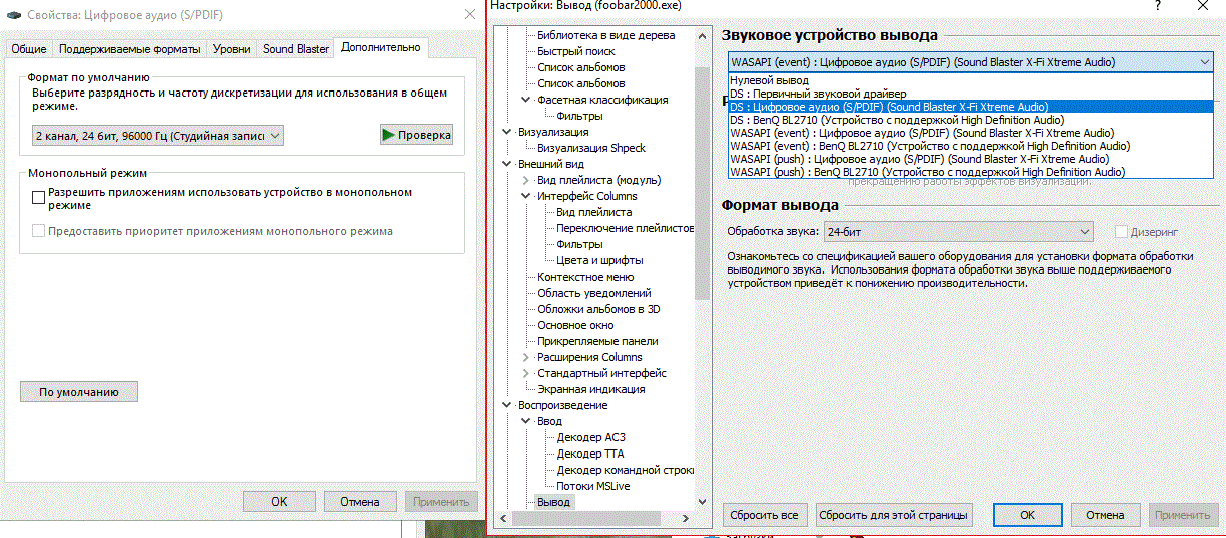Click Отмена in foobar2000 settings
Screen dimensions: 1226x538
coord(1105,515)
